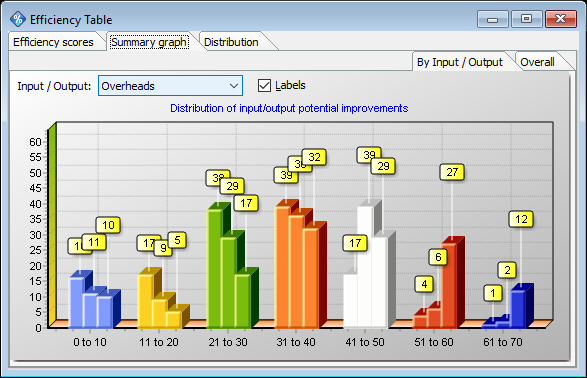Click the data label 32 above orange bar
Image resolution: width=587 pixels, height=378 pixels.
pos(314,157)
